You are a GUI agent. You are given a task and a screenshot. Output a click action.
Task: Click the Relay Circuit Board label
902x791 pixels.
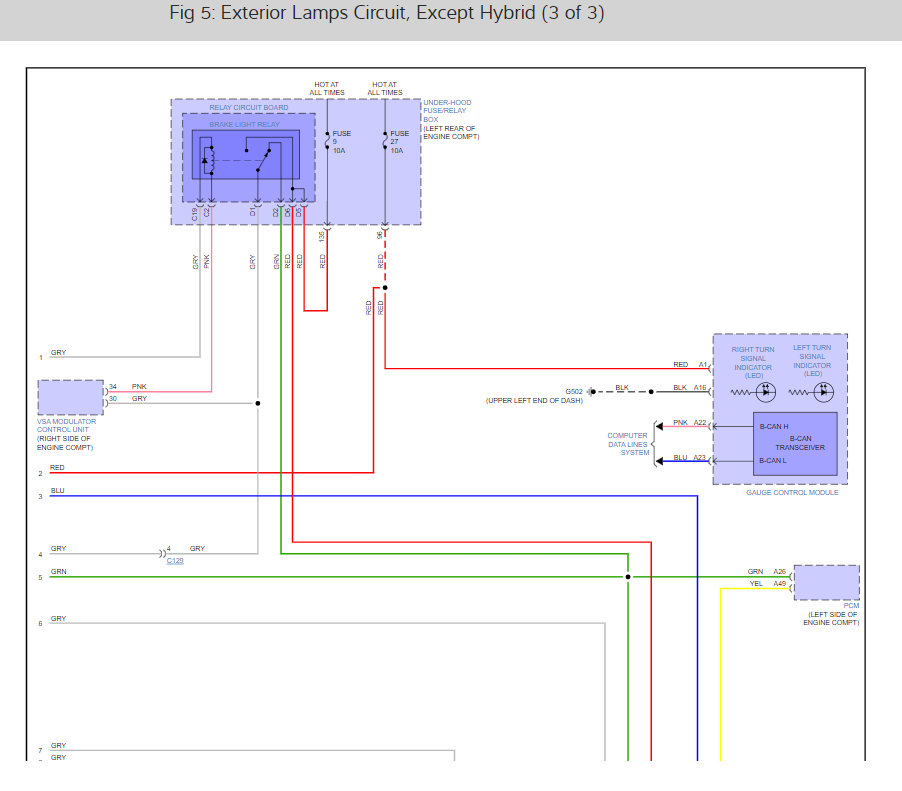tap(249, 108)
